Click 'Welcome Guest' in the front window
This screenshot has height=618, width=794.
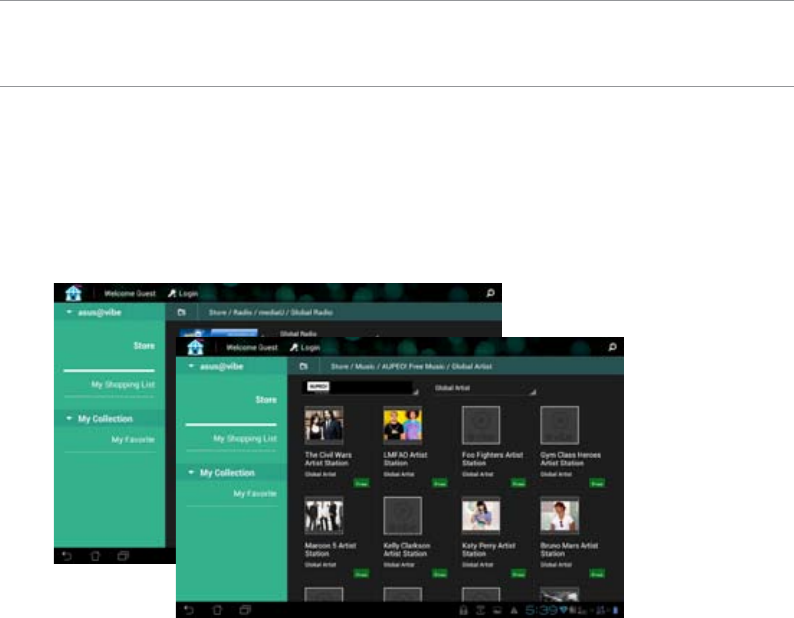[252, 347]
